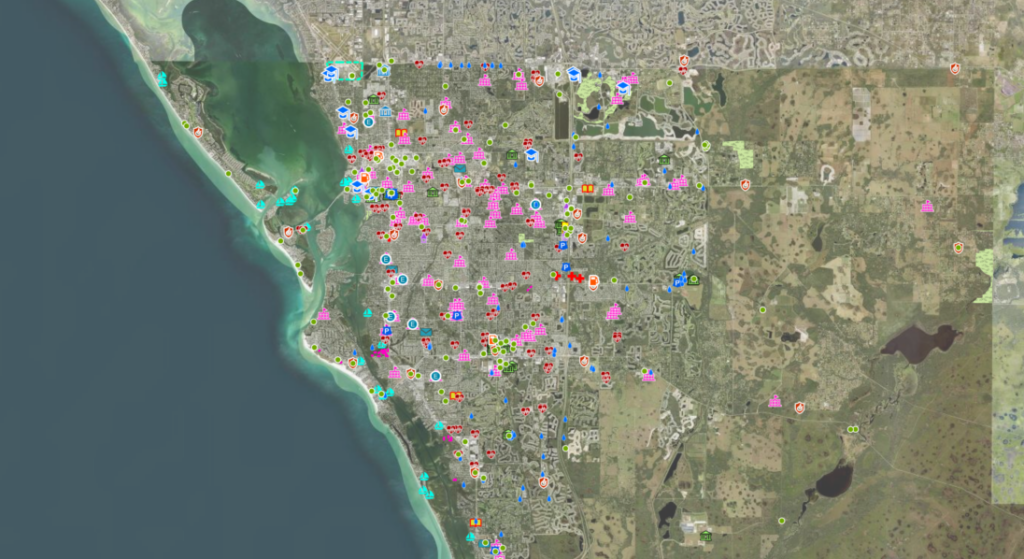
Task: Click the fire shield marker at map's top-right corner
Action: pos(955,68)
